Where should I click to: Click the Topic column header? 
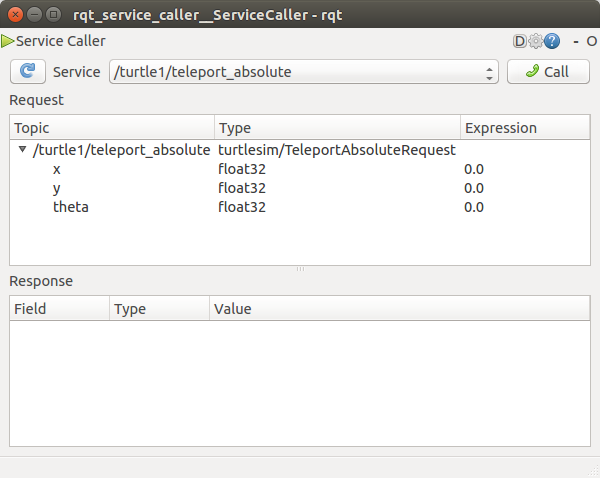click(x=112, y=128)
